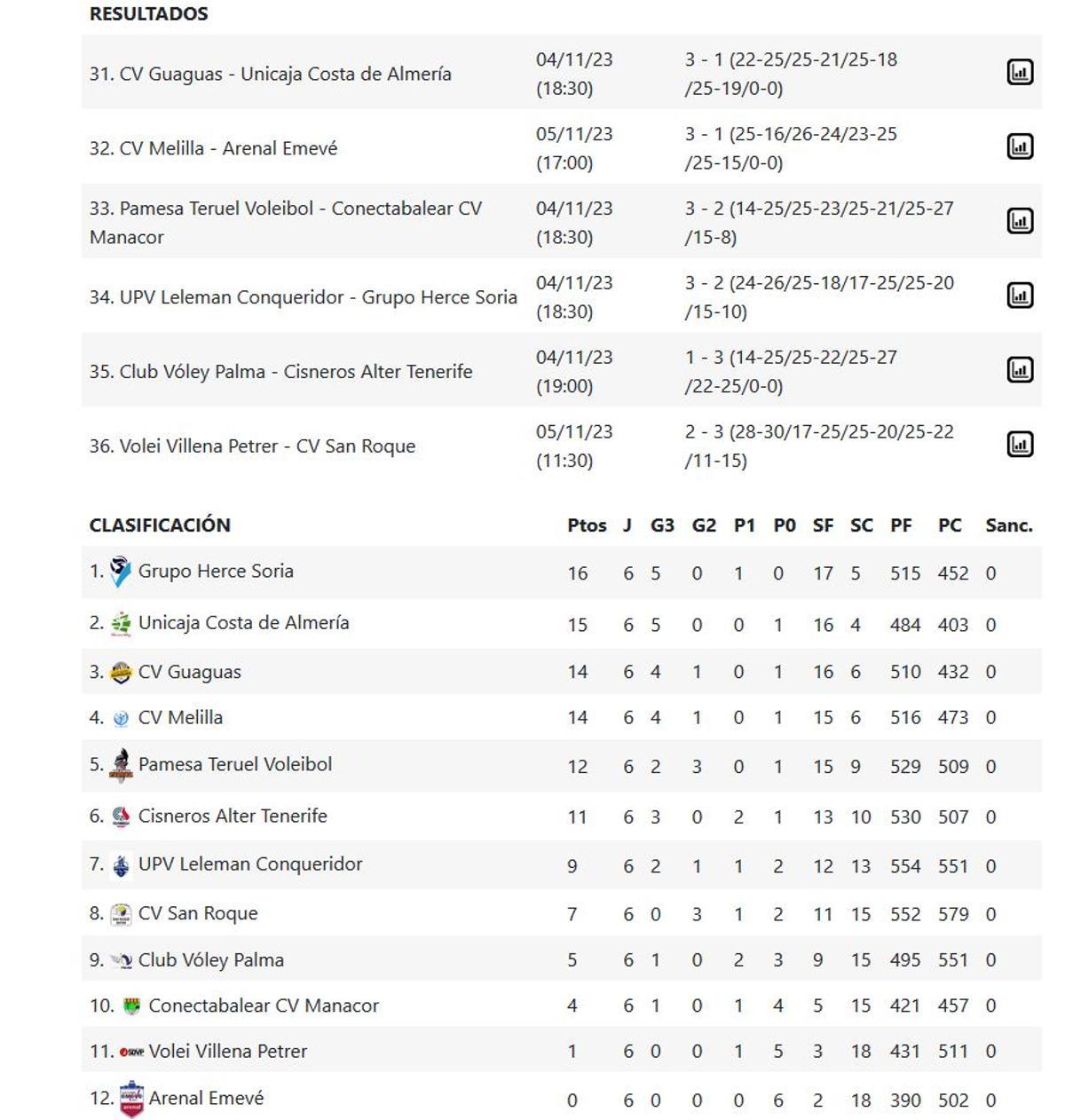Screen dimensions: 1065x1120
Task: Click the Pamesa Teruel Voleibol logo
Action: point(119,761)
